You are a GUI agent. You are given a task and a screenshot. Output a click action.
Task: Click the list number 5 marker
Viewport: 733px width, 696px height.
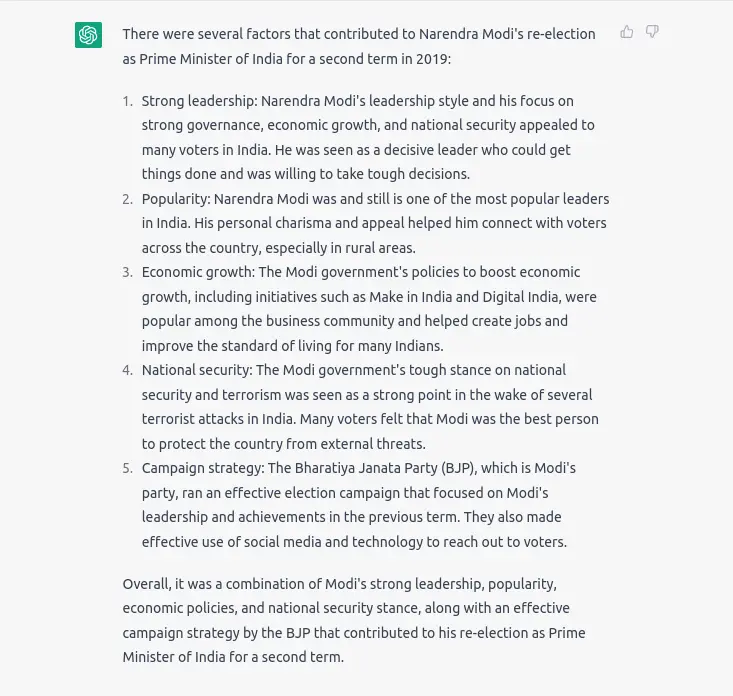tap(128, 469)
